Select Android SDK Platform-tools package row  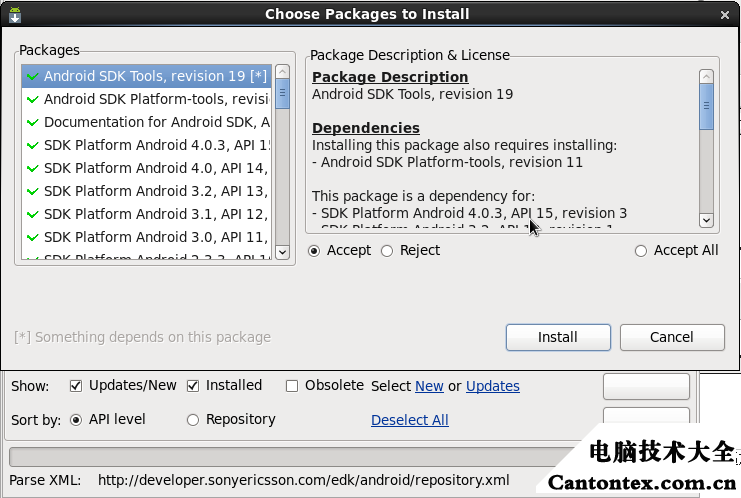[146, 99]
